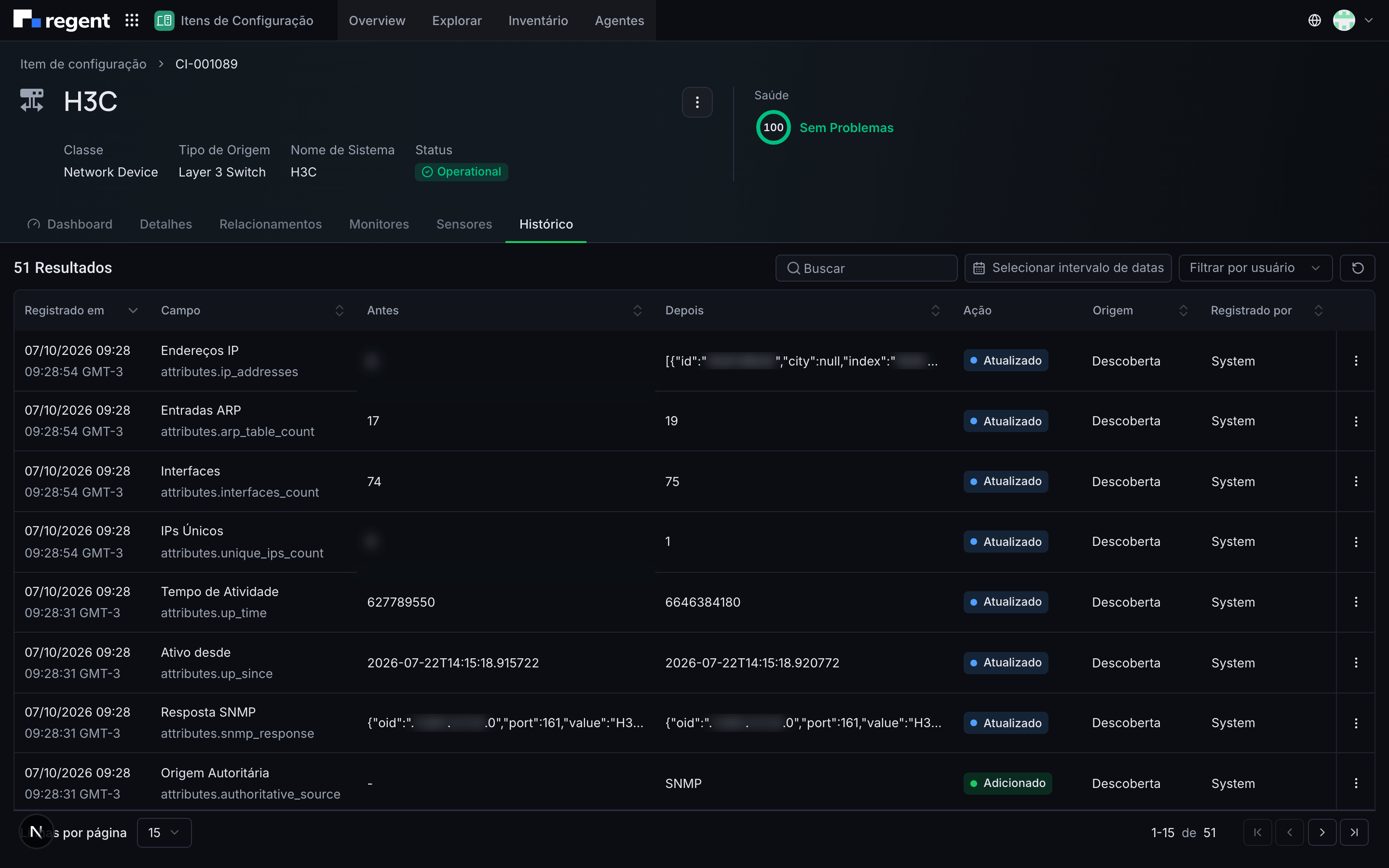Click the Item de configuração breadcrumb link
This screenshot has height=868, width=1389.
pos(83,64)
